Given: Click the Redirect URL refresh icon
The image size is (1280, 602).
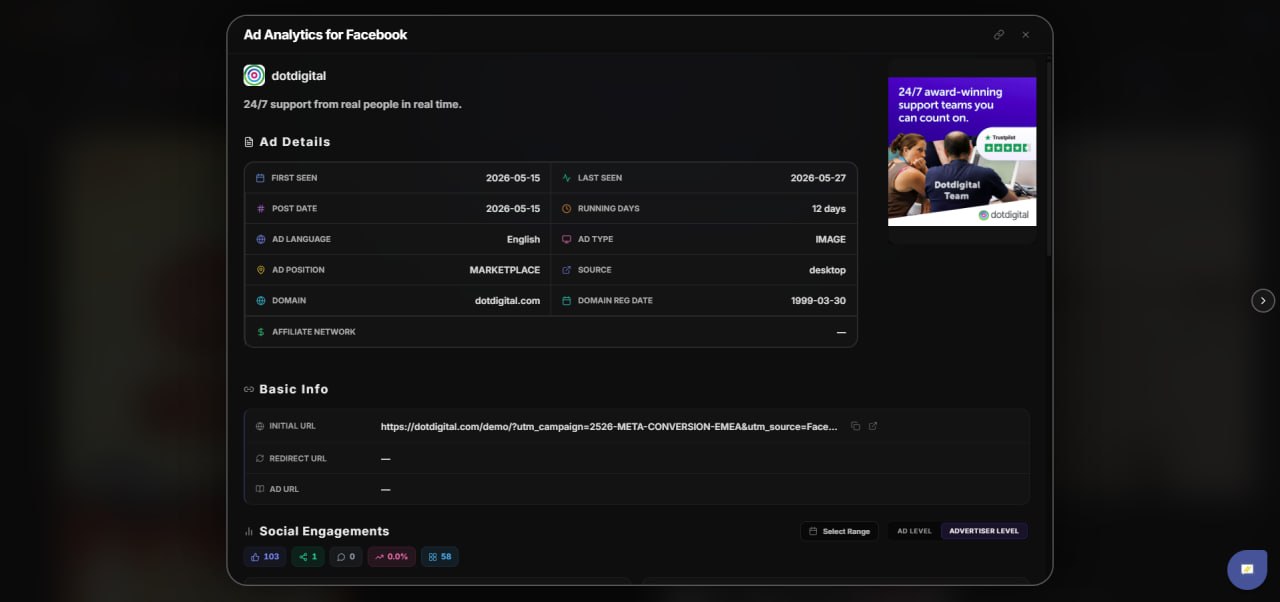Looking at the screenshot, I should (260, 458).
